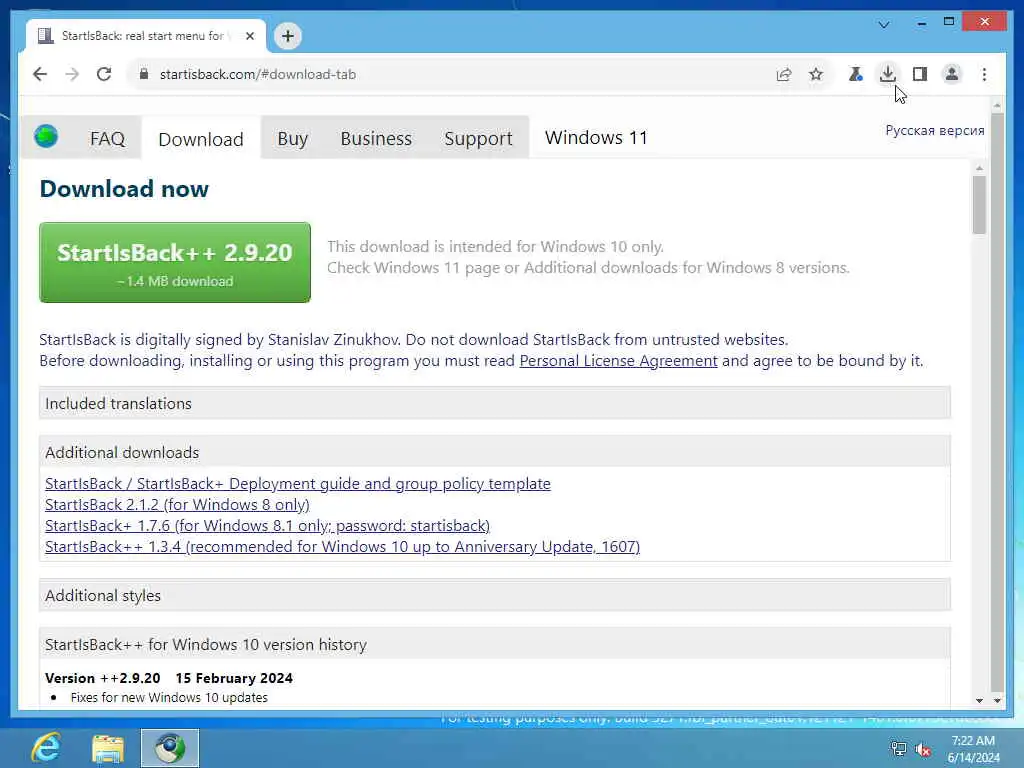Image resolution: width=1024 pixels, height=768 pixels.
Task: Click the site security lock icon
Action: coord(144,74)
